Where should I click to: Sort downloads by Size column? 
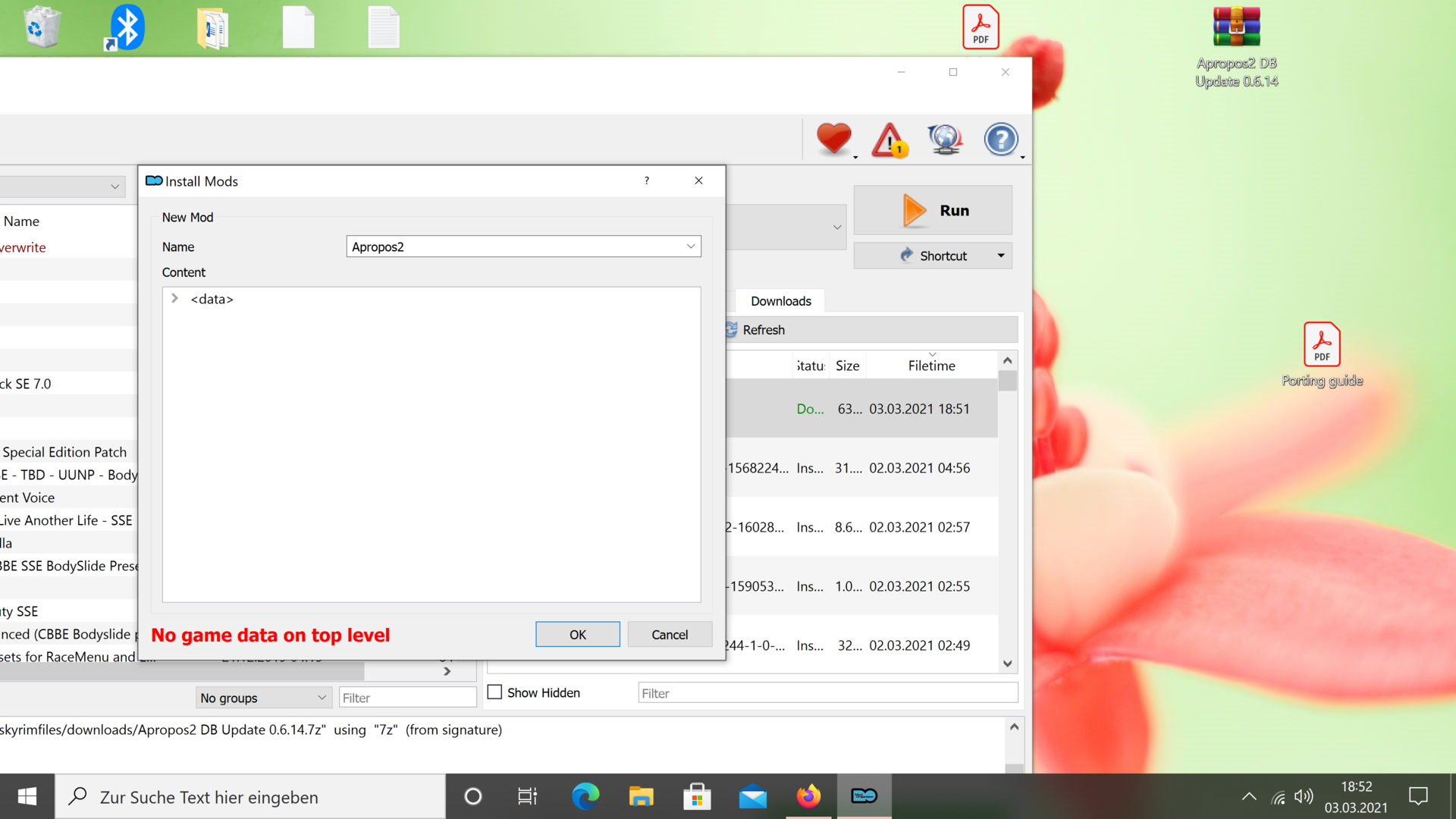(847, 366)
